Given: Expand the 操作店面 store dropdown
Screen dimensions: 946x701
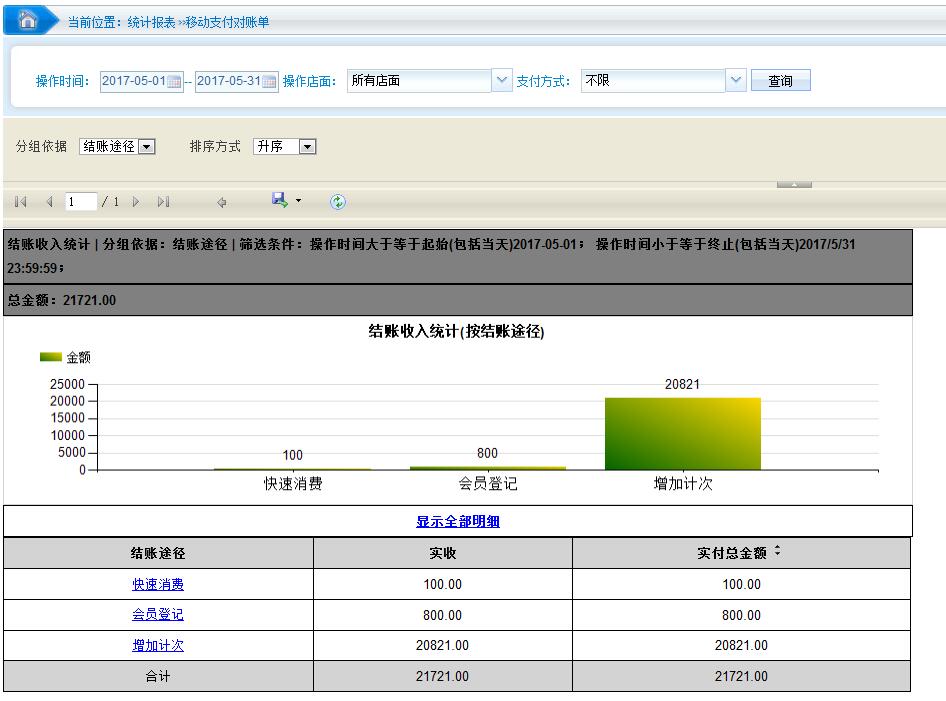Looking at the screenshot, I should pyautogui.click(x=502, y=81).
